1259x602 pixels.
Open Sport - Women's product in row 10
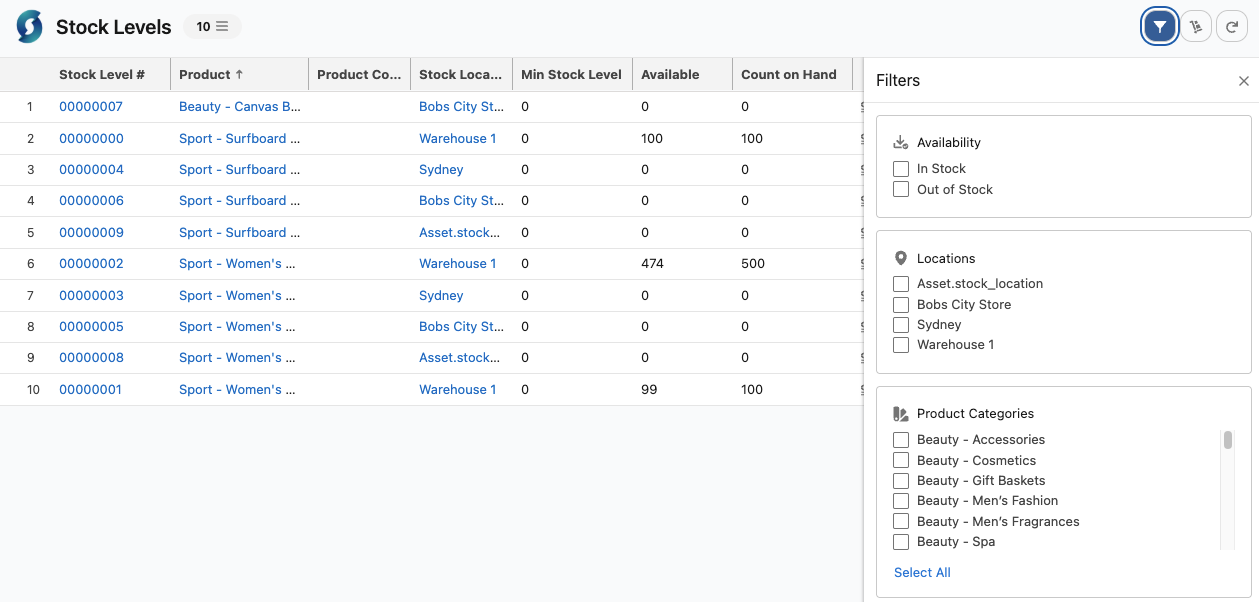click(238, 390)
